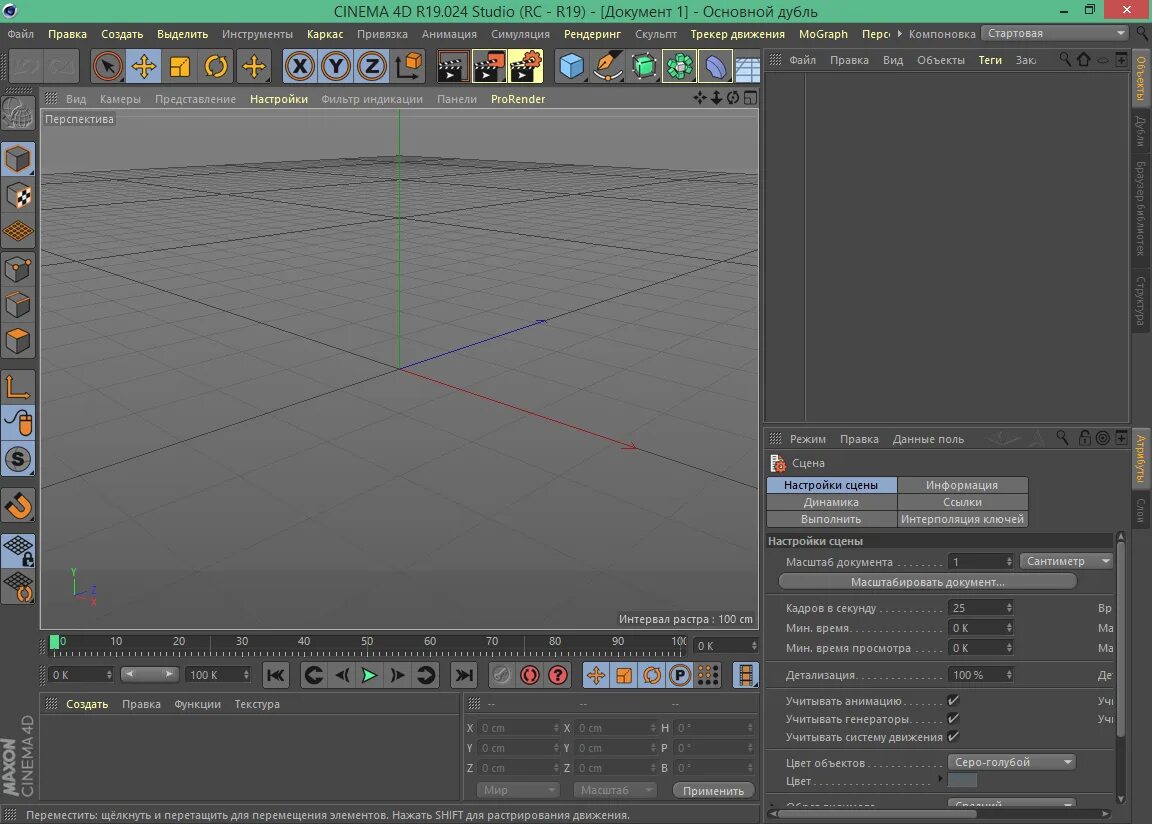Switch to 'Интерполяция ключей' tab

coord(962,519)
